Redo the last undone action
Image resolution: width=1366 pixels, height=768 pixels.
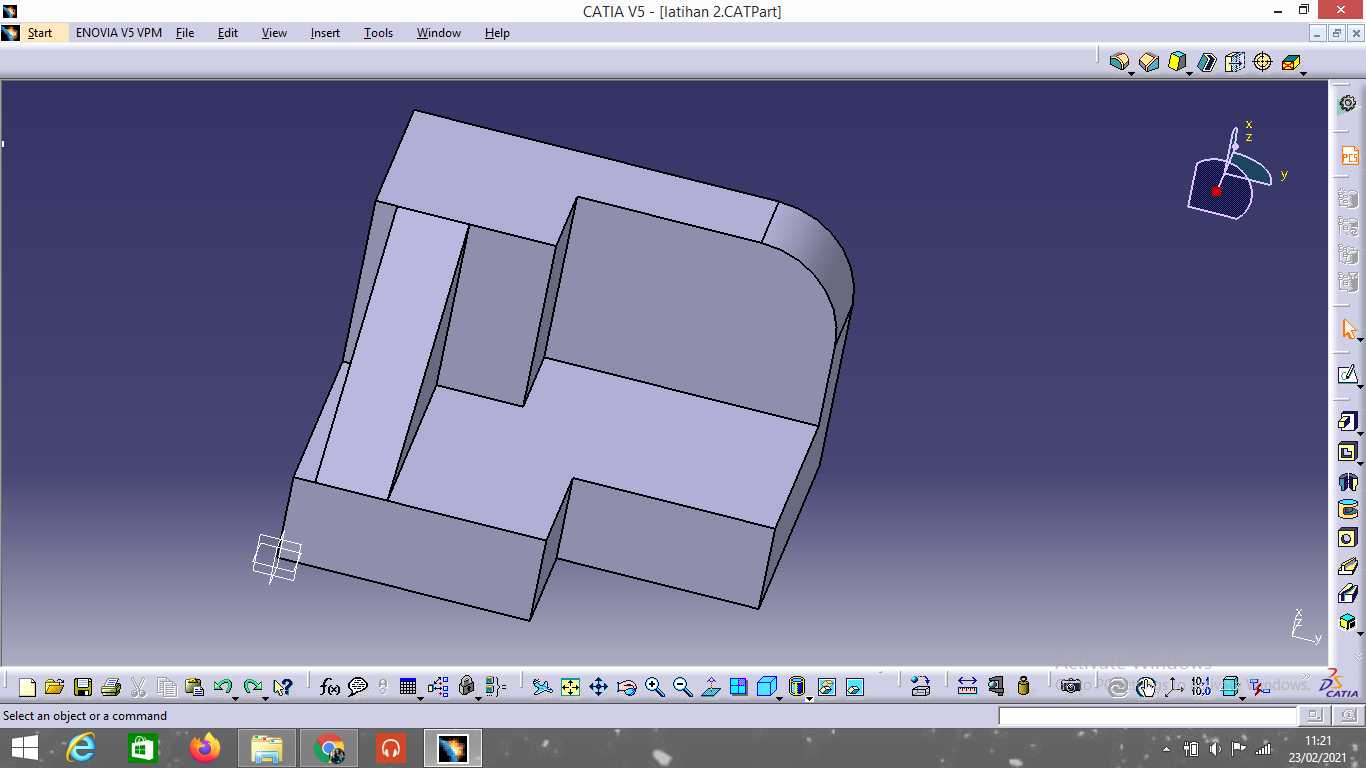[252, 687]
